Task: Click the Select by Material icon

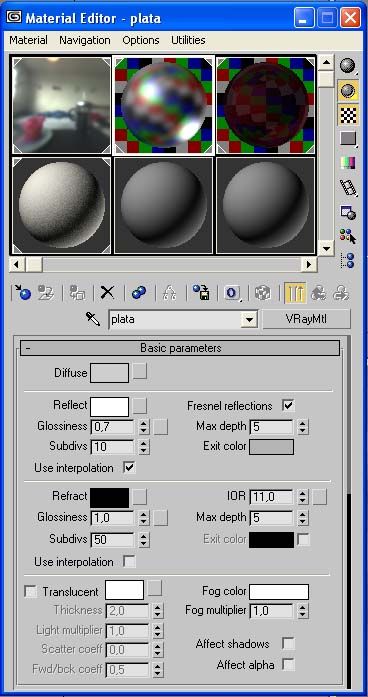Action: pos(349,236)
